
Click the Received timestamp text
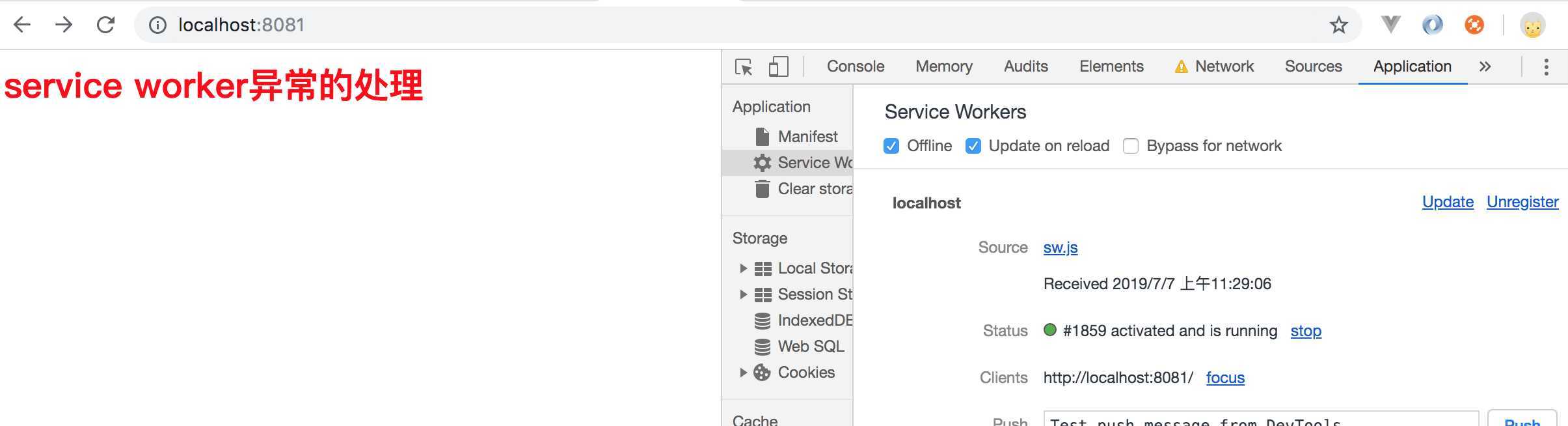point(1157,284)
